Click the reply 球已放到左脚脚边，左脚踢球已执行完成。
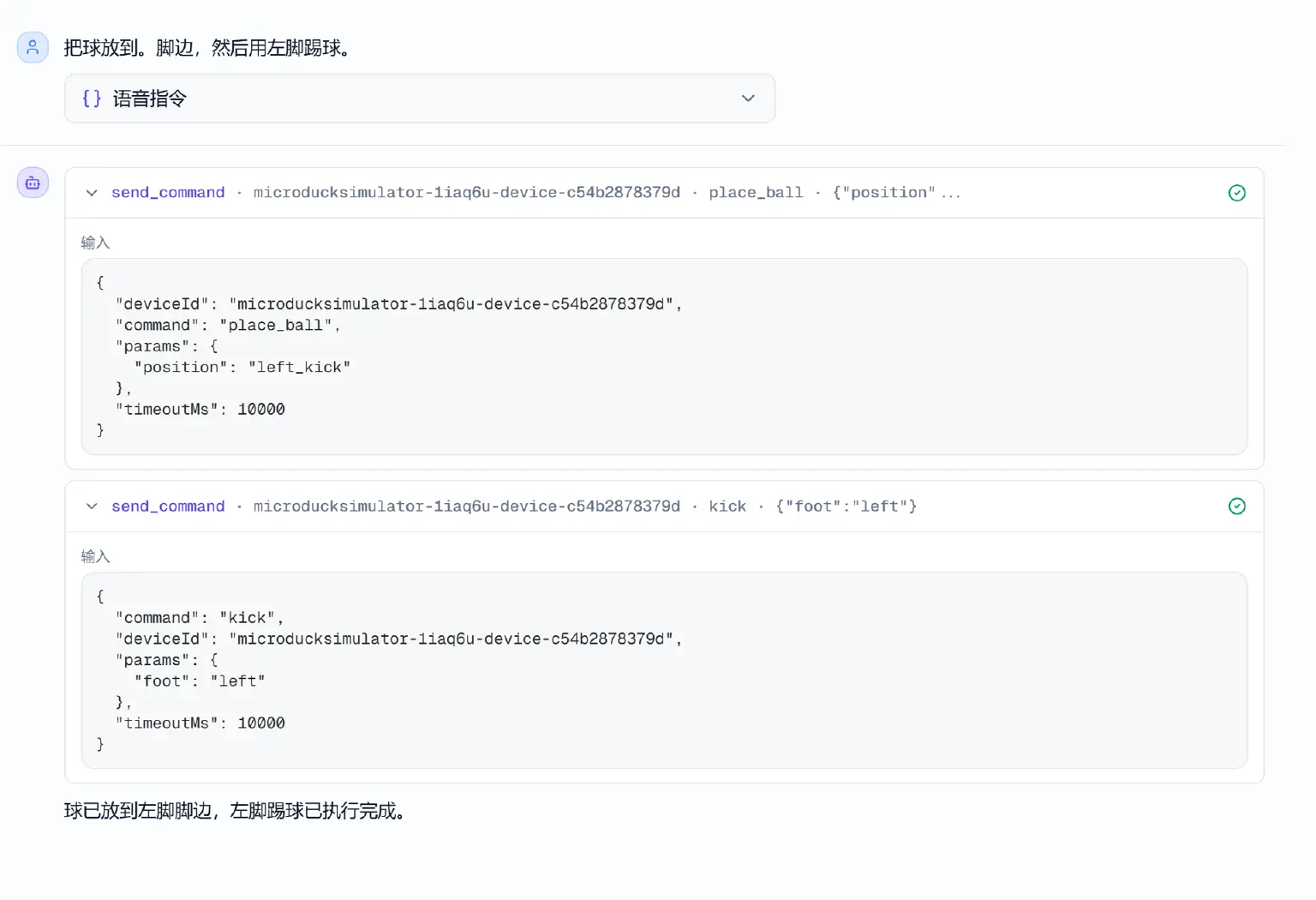Image resolution: width=1316 pixels, height=900 pixels. tap(235, 811)
